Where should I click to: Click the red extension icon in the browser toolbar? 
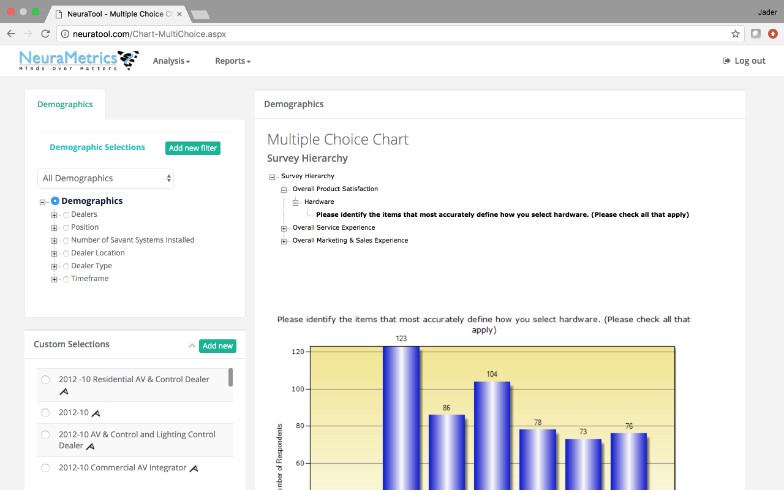[773, 34]
